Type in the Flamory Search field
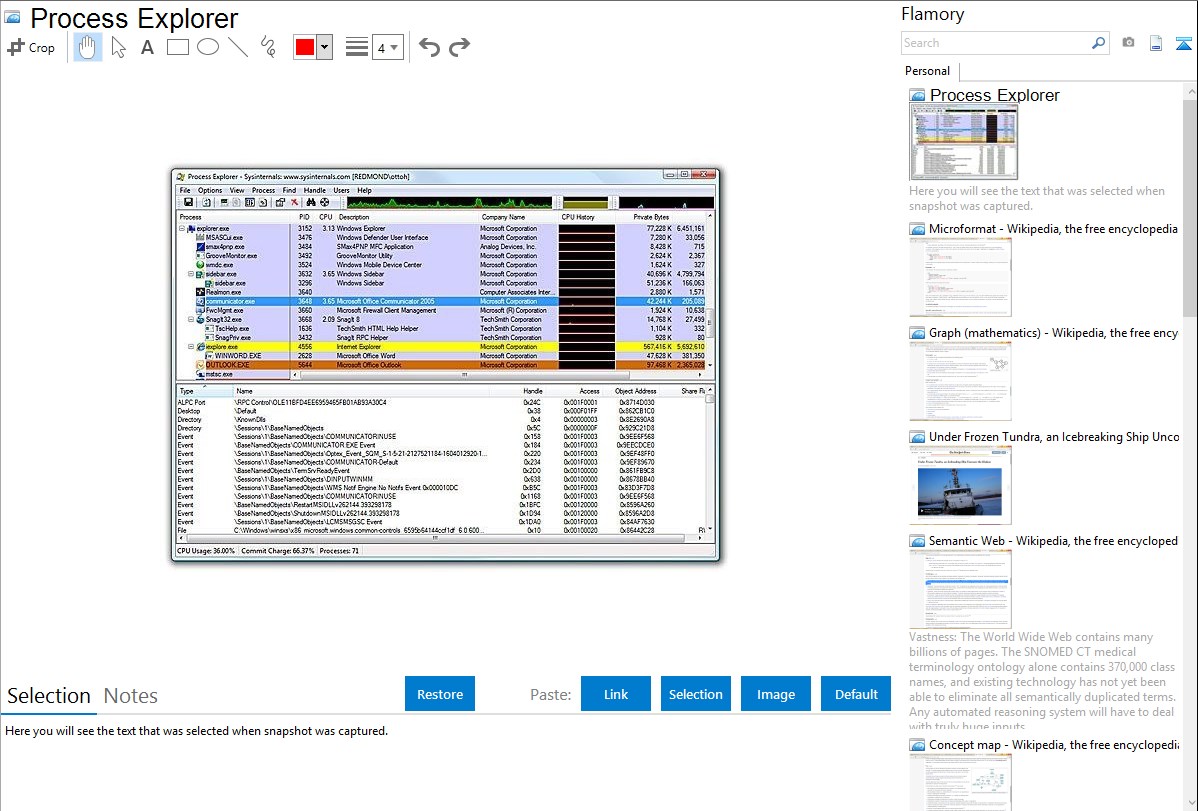Image resolution: width=1198 pixels, height=811 pixels. 995,43
